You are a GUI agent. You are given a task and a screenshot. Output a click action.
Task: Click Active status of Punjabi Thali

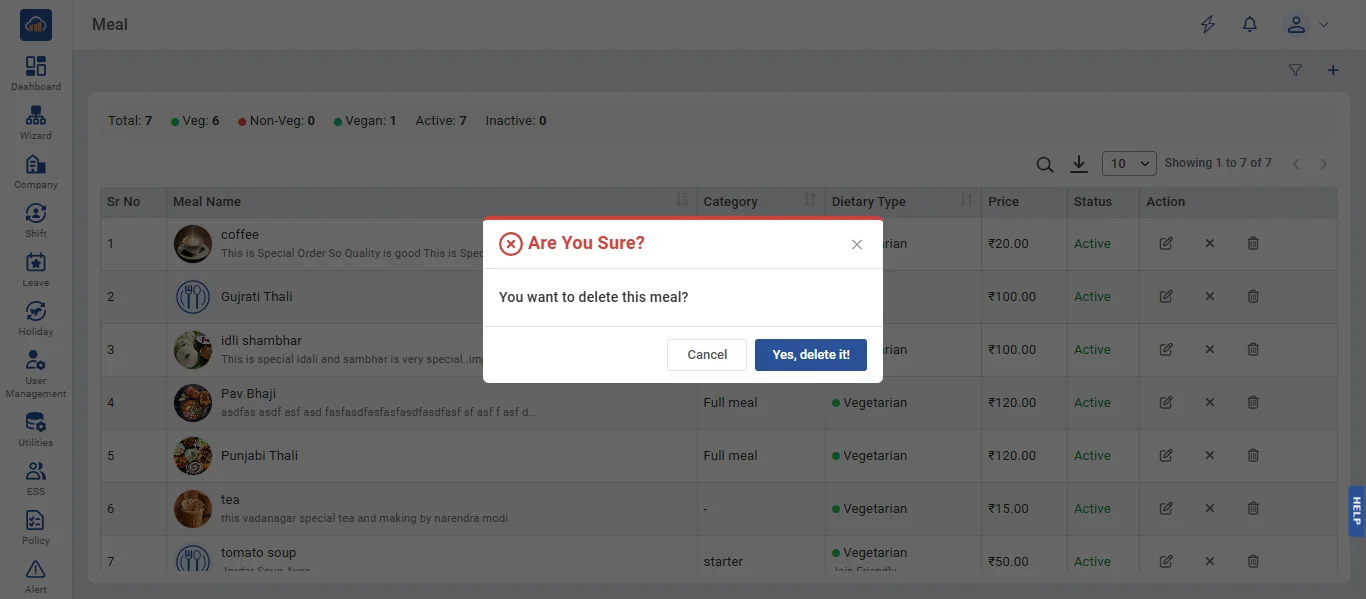(x=1092, y=456)
